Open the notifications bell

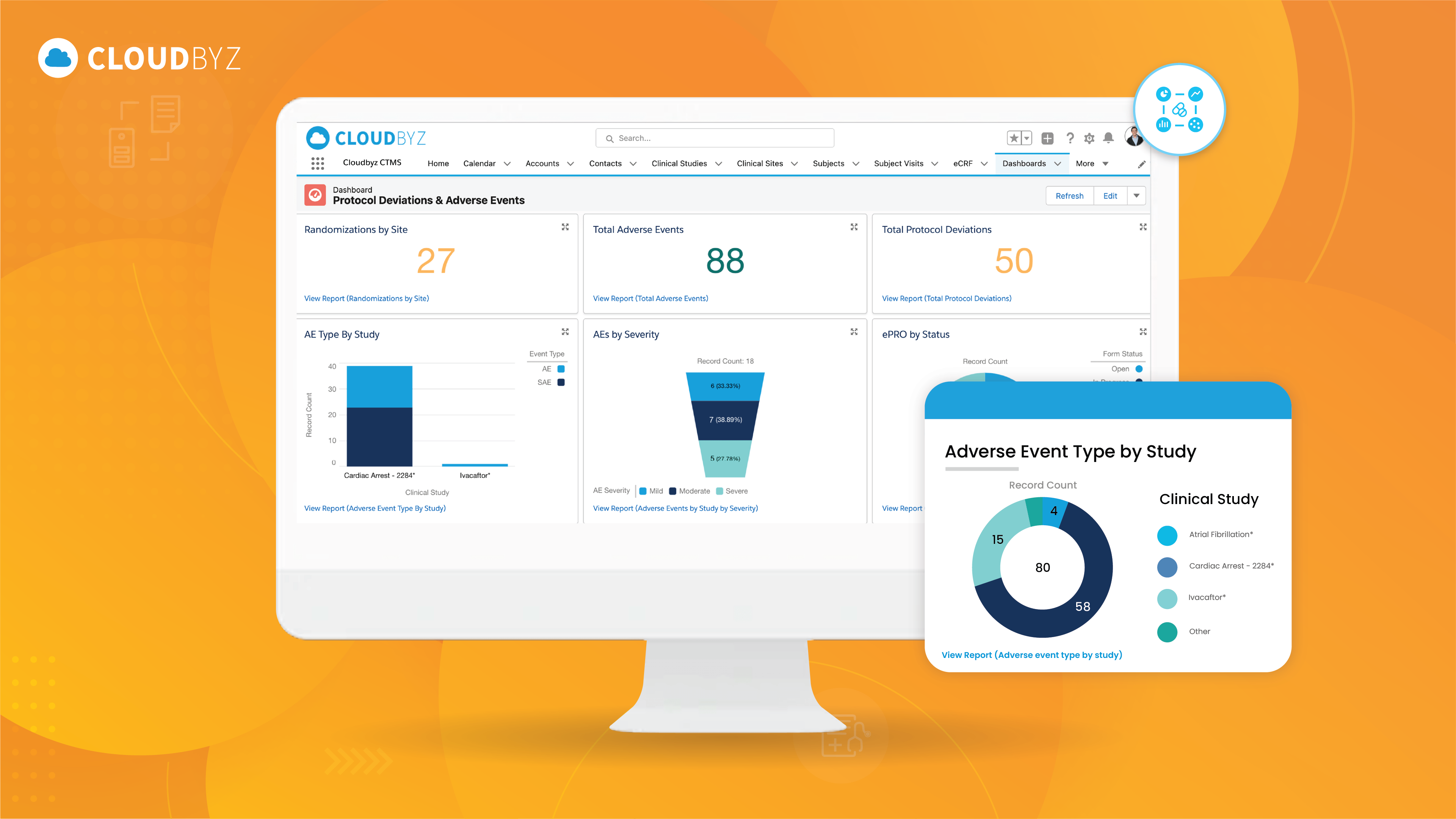coord(1108,138)
